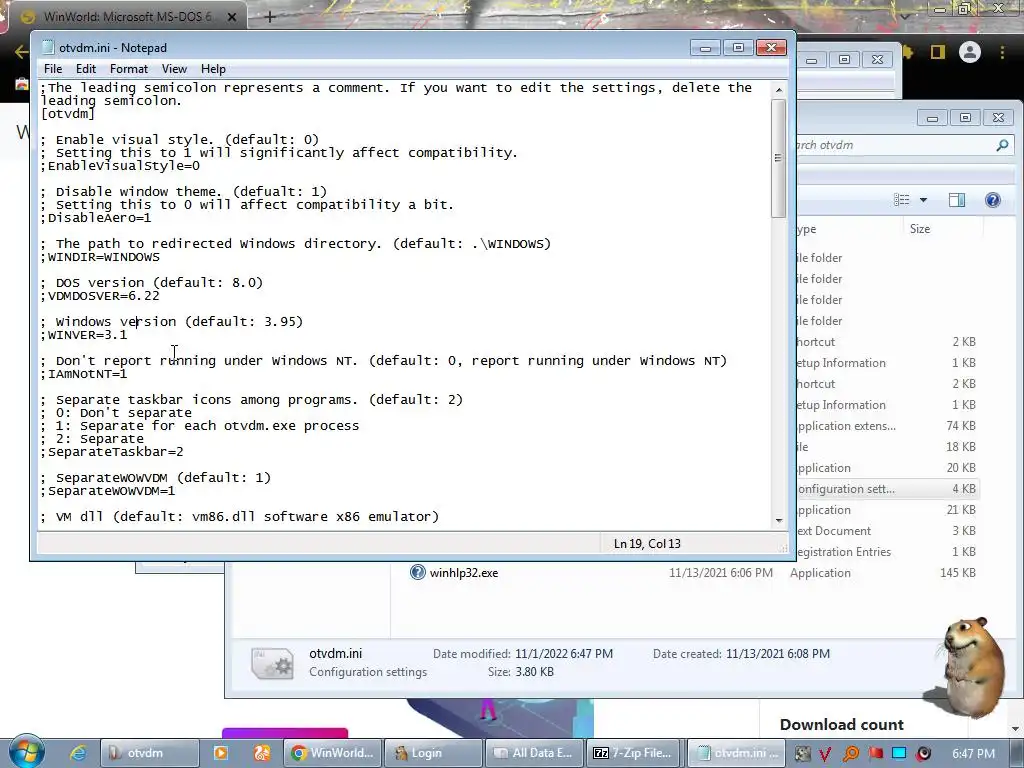Switch to the All Data E... taskbar button
This screenshot has width=1024, height=768.
click(535, 753)
